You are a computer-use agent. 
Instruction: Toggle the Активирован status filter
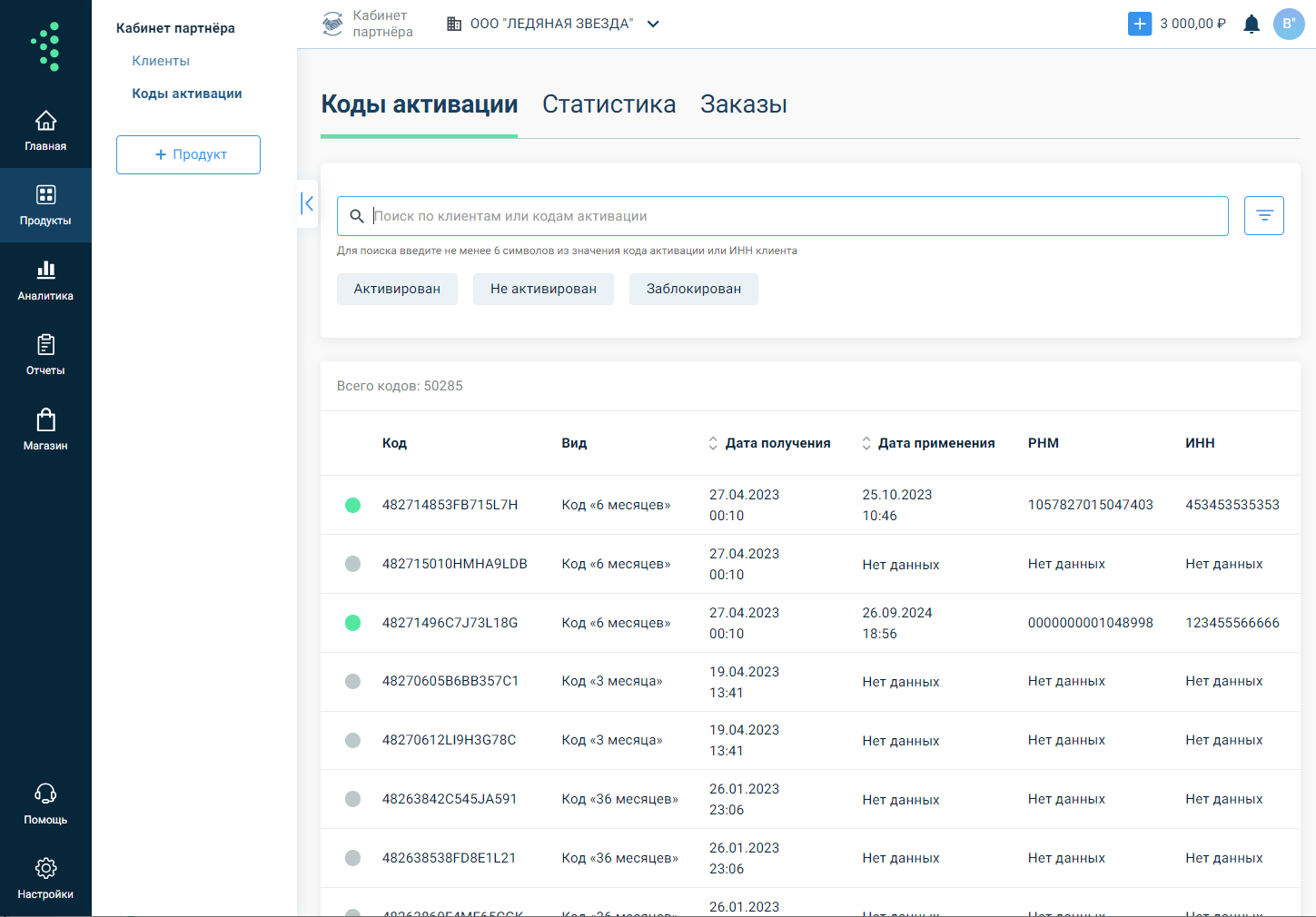397,289
